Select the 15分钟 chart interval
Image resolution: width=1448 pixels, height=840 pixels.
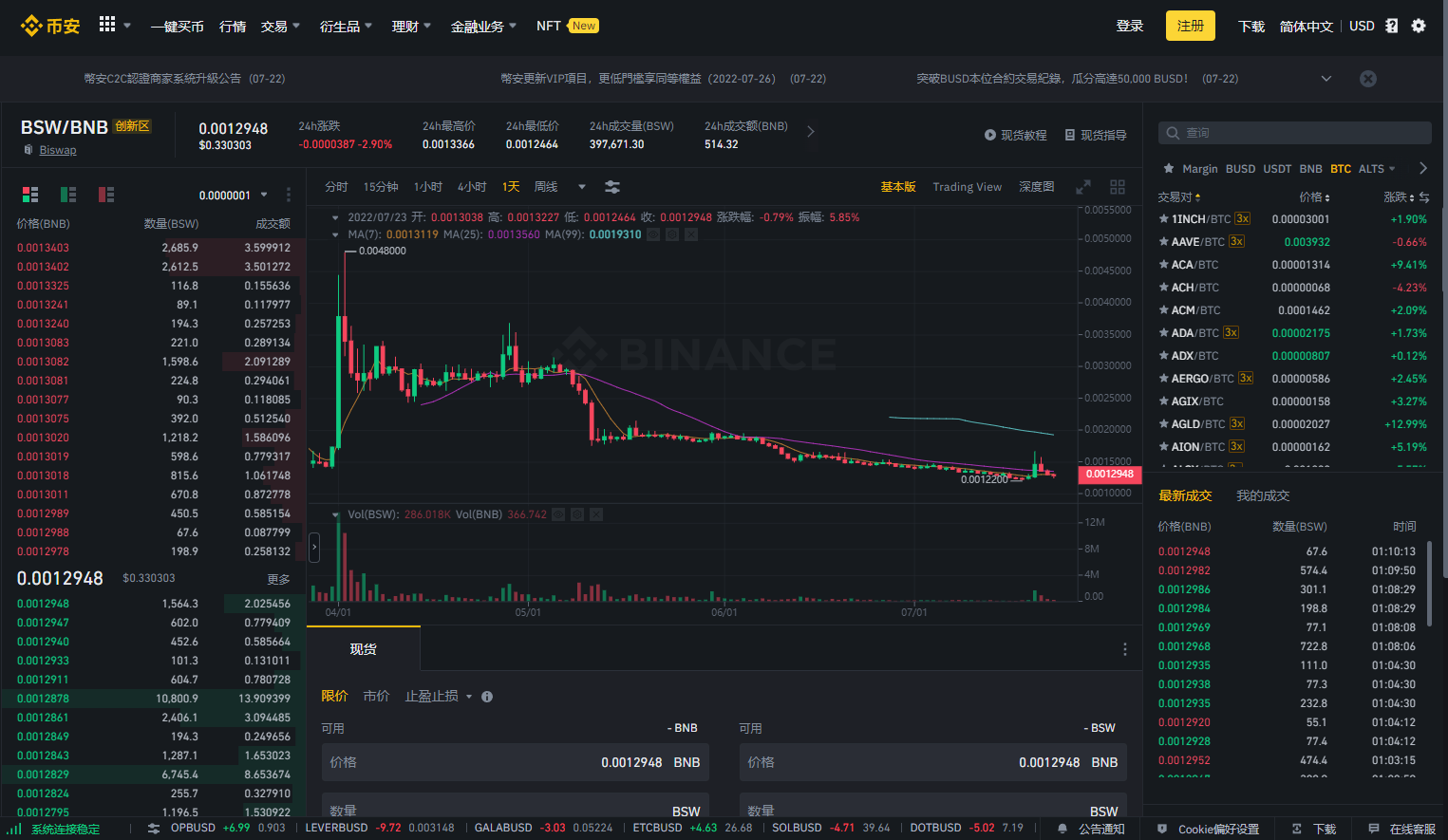(381, 187)
